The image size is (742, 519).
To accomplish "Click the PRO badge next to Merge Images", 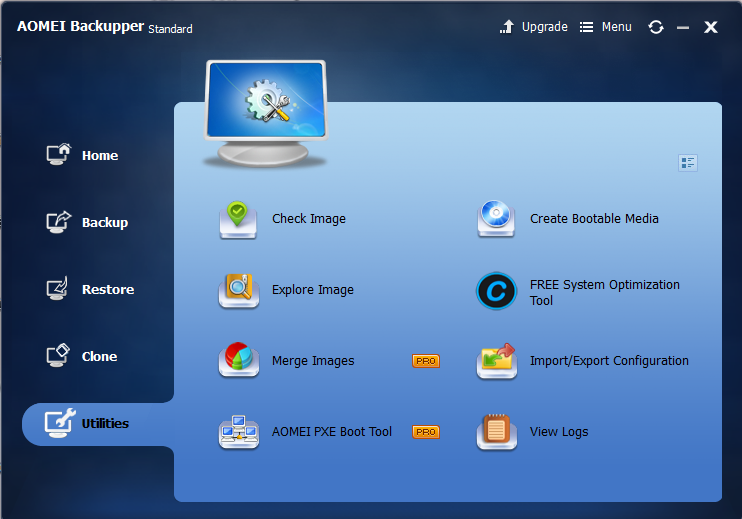I will 426,361.
